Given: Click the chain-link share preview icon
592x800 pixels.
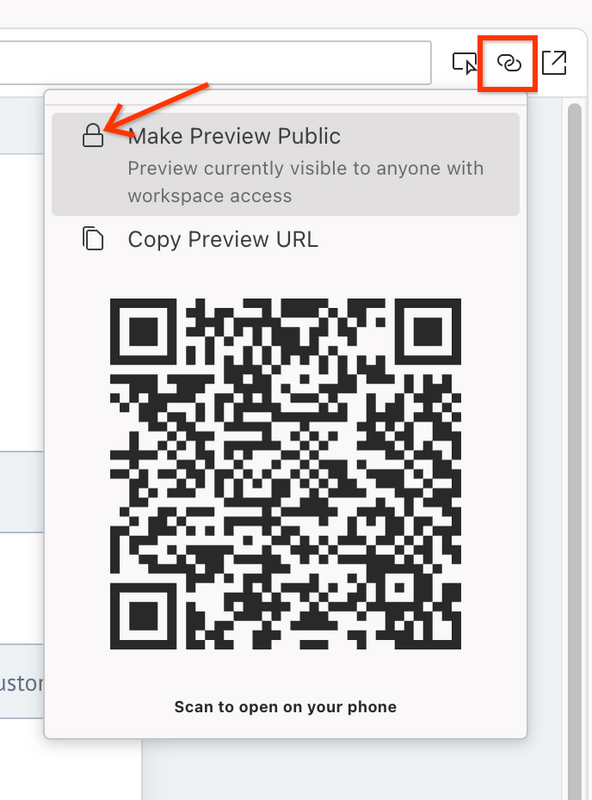Looking at the screenshot, I should [509, 63].
